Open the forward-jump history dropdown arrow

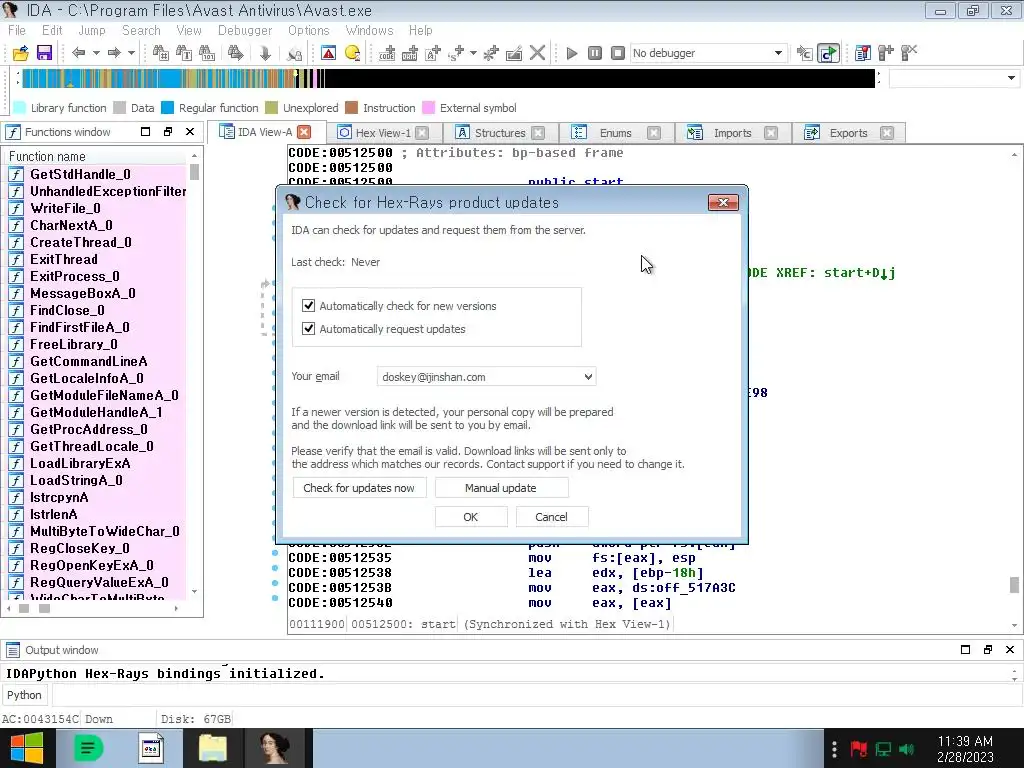tap(131, 53)
